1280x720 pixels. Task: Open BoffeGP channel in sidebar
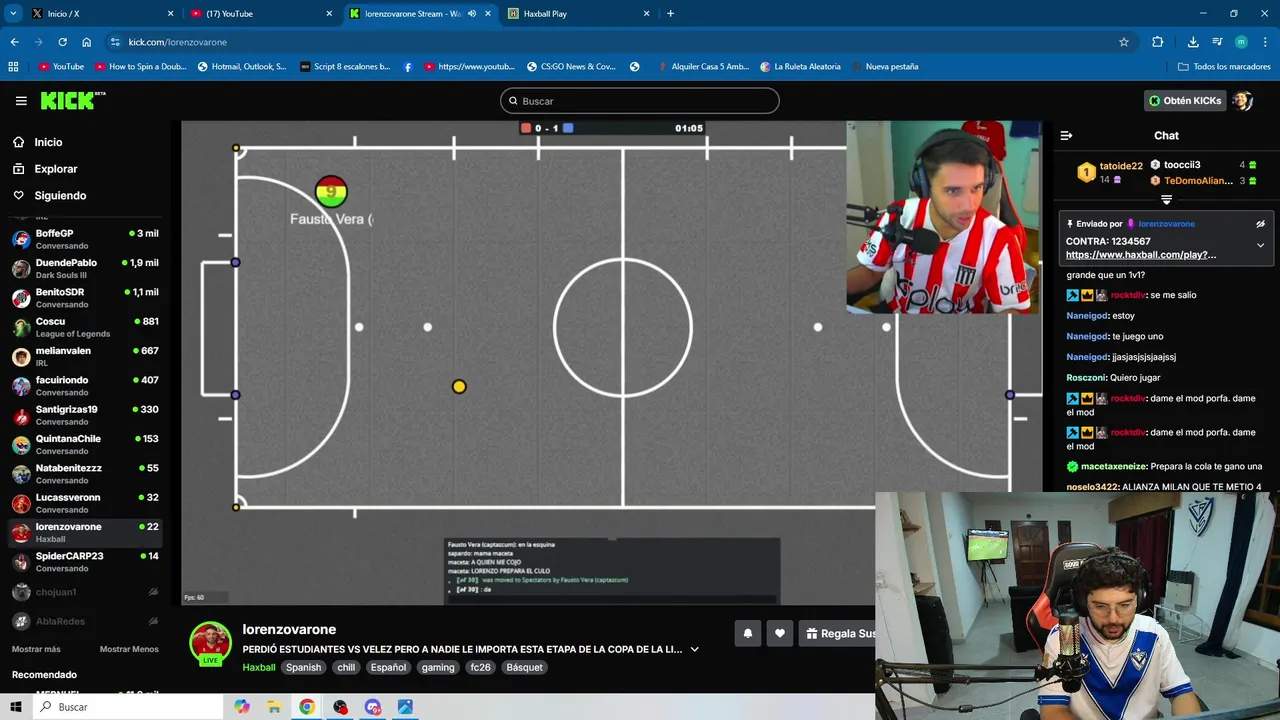point(85,239)
